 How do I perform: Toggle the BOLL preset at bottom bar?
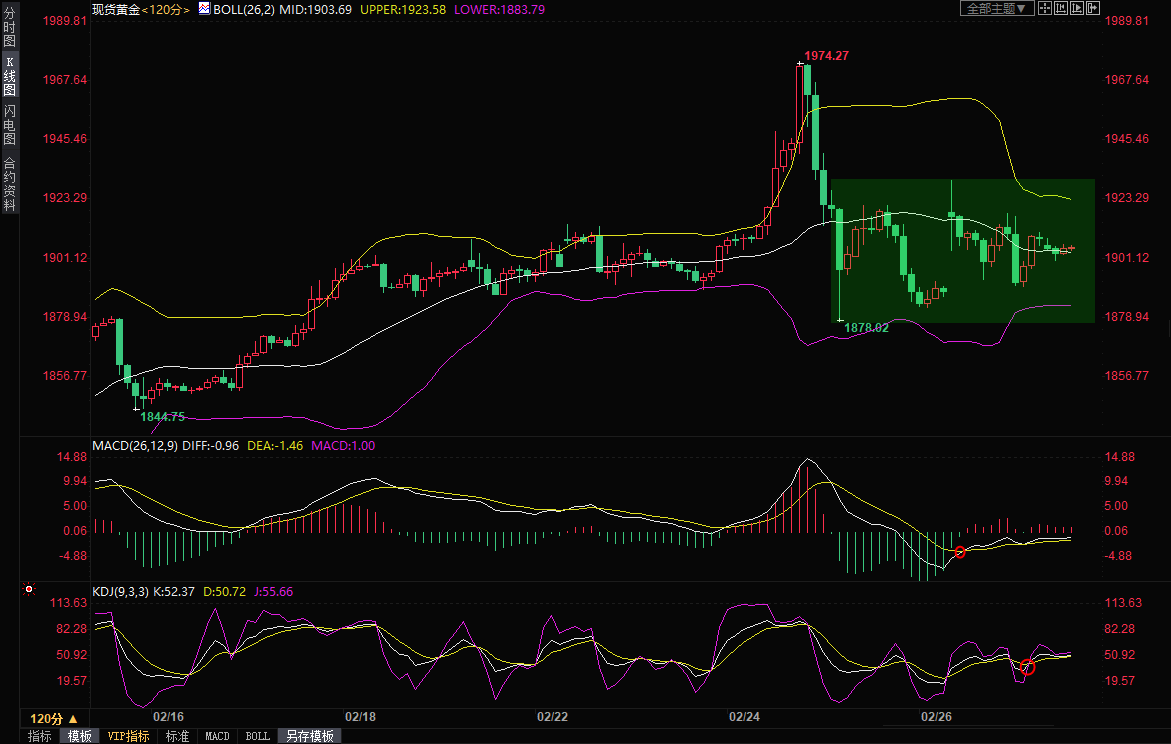(x=257, y=736)
